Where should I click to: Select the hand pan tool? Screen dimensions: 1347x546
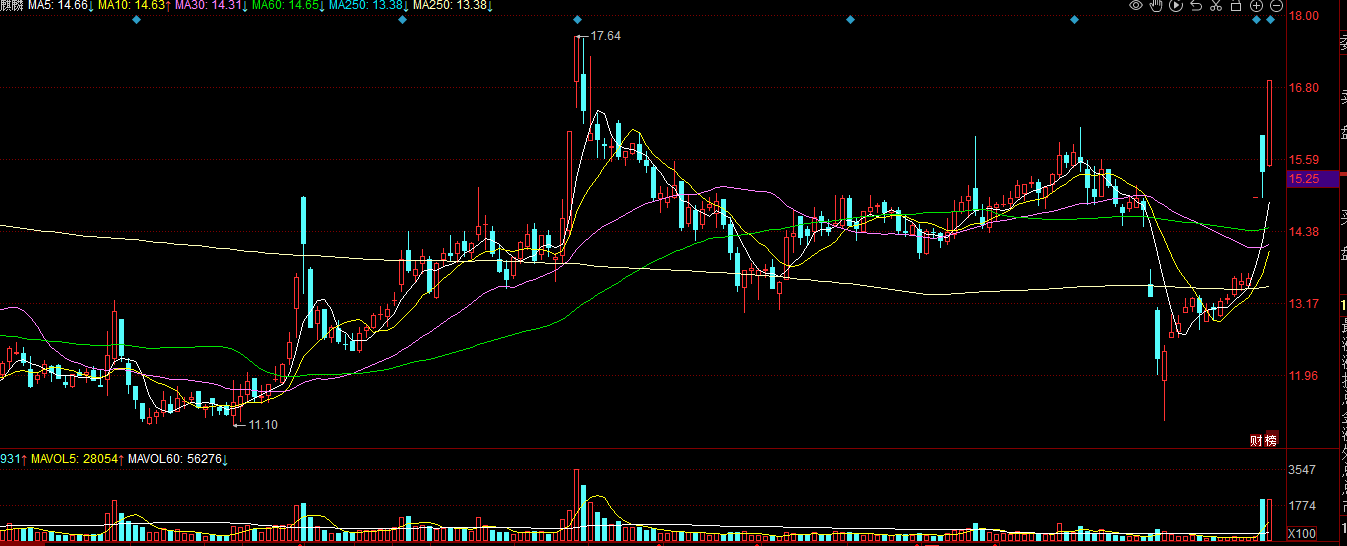click(1156, 6)
